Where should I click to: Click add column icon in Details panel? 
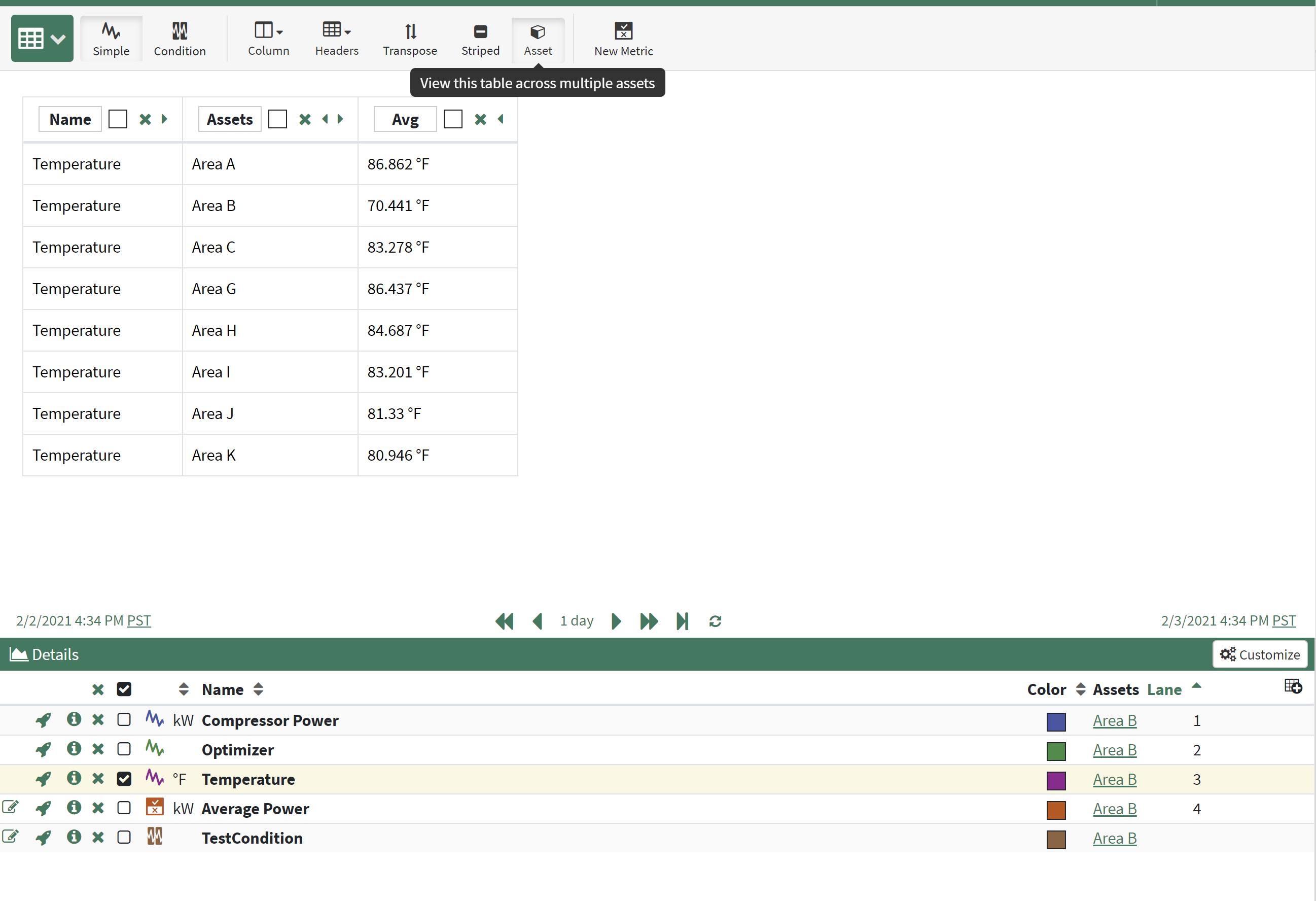tap(1293, 686)
